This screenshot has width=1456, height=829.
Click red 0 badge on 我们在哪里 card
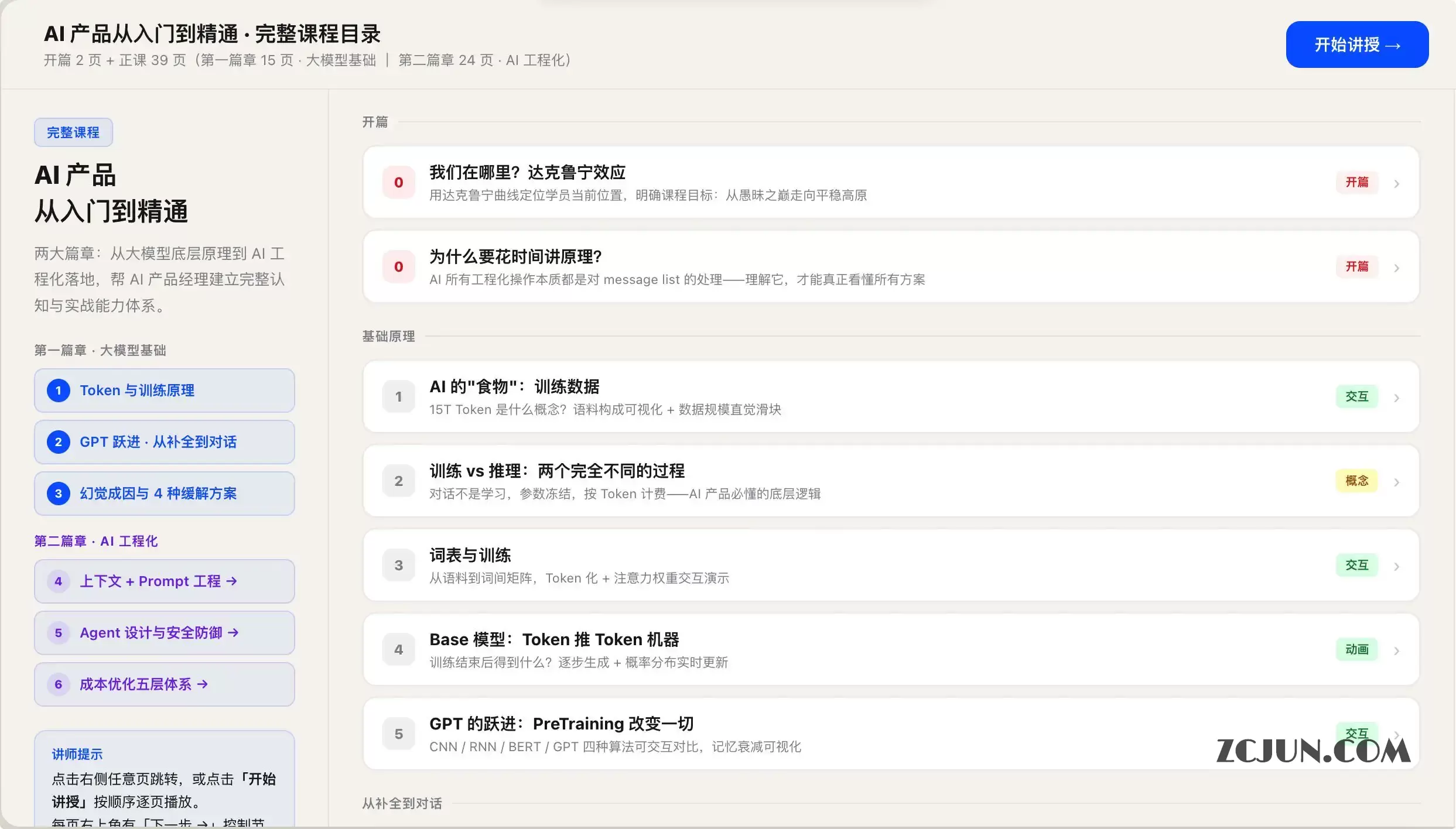pos(399,183)
